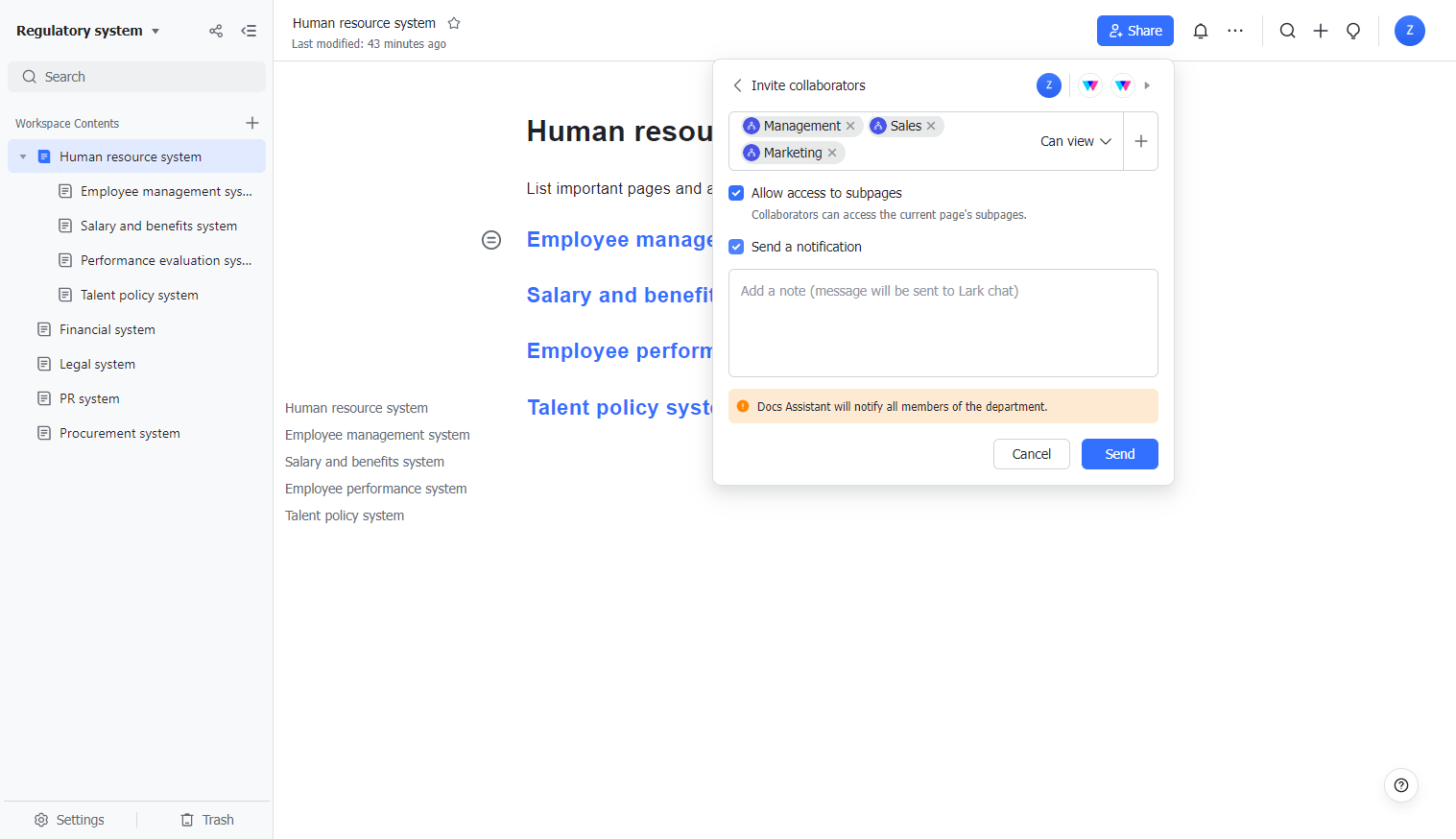The width and height of the screenshot is (1456, 839).
Task: Remove the Management collaborator tag
Action: point(850,126)
